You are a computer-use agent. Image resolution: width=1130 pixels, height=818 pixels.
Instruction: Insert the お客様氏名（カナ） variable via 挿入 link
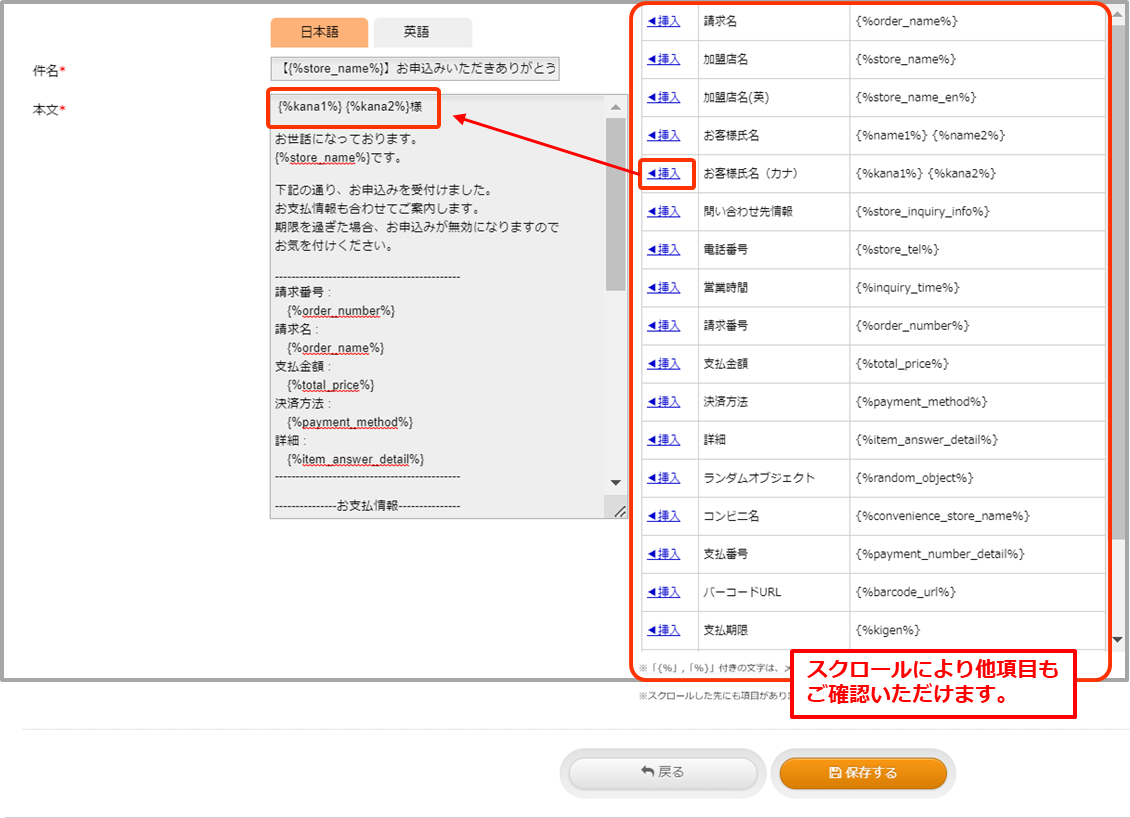[x=664, y=173]
